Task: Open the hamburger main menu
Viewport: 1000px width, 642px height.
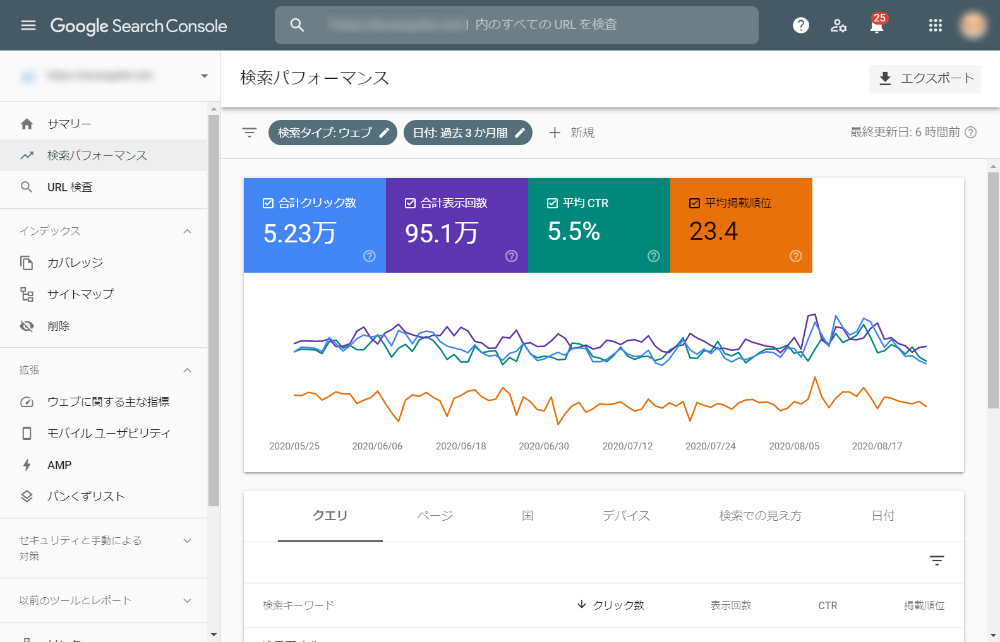Action: coord(28,26)
